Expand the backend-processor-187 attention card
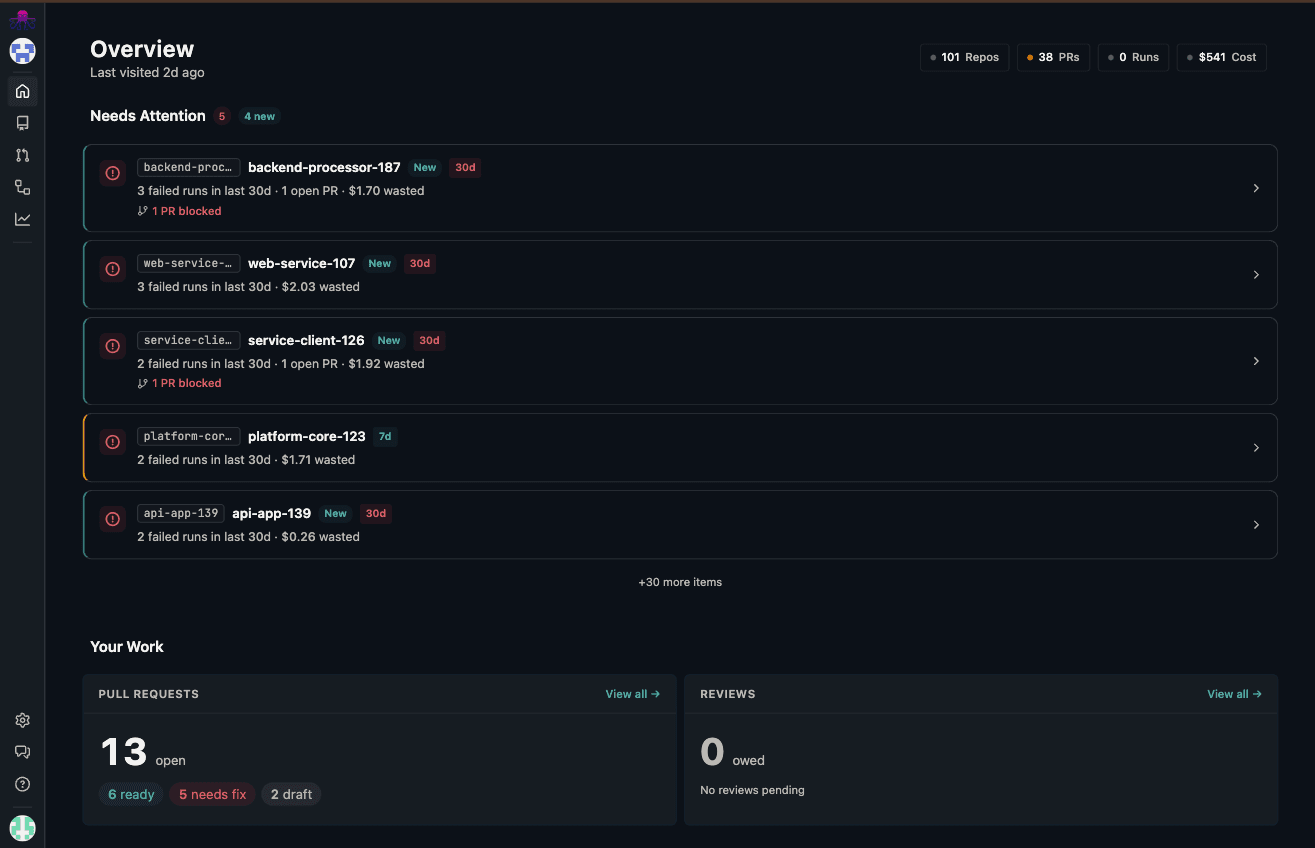This screenshot has width=1315, height=848. pyautogui.click(x=1256, y=188)
